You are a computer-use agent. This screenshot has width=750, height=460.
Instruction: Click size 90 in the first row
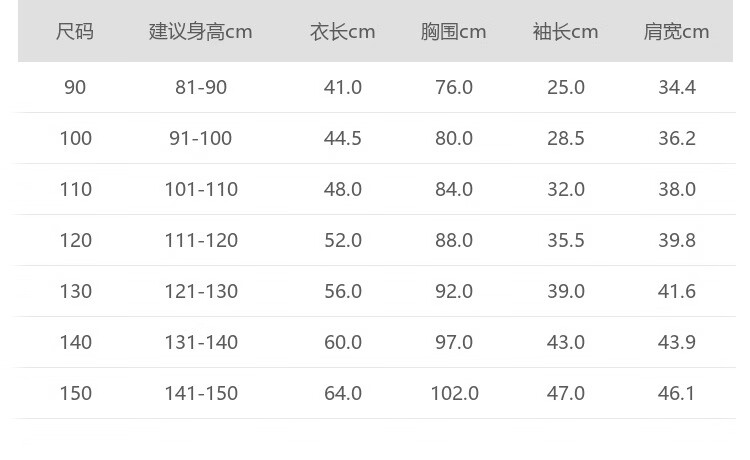click(75, 88)
